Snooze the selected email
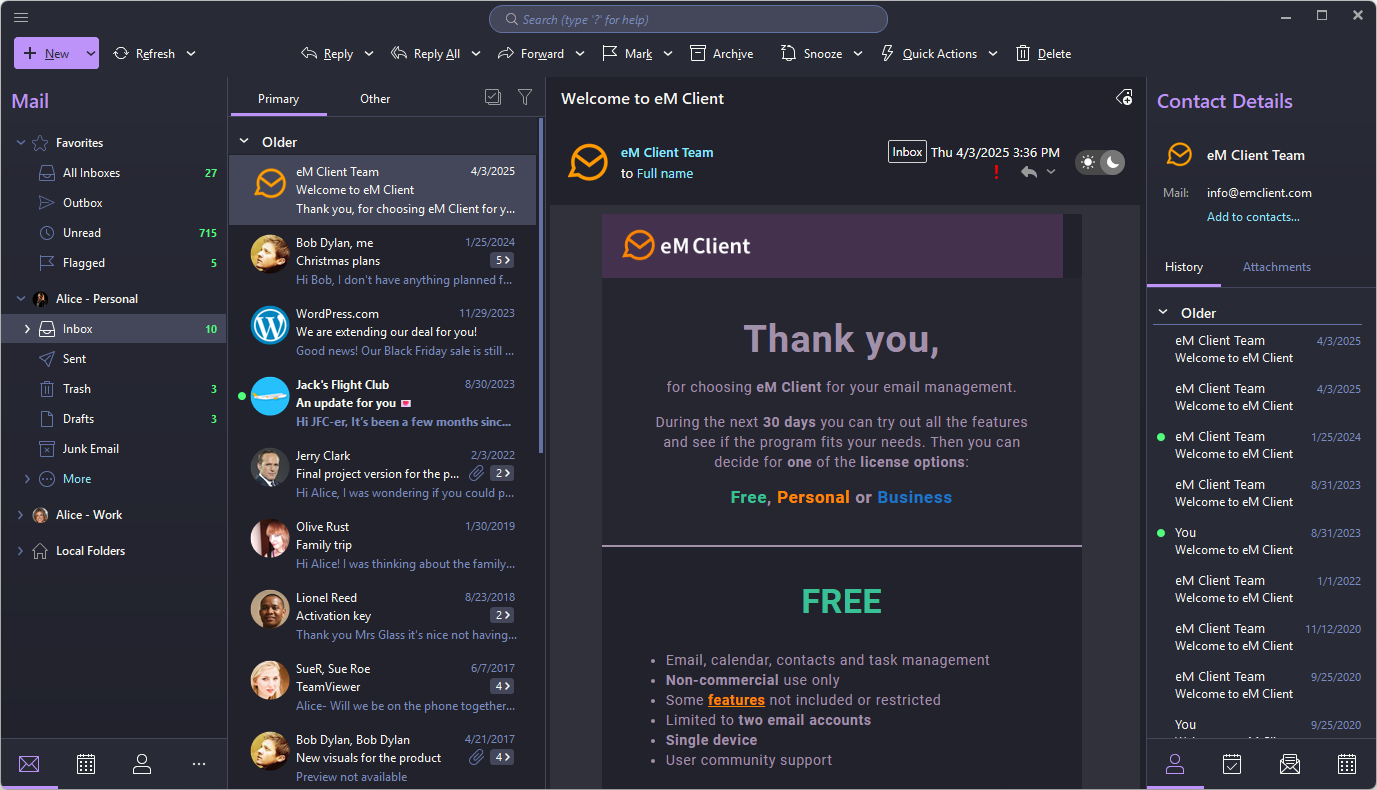The width and height of the screenshot is (1377, 790). point(811,54)
